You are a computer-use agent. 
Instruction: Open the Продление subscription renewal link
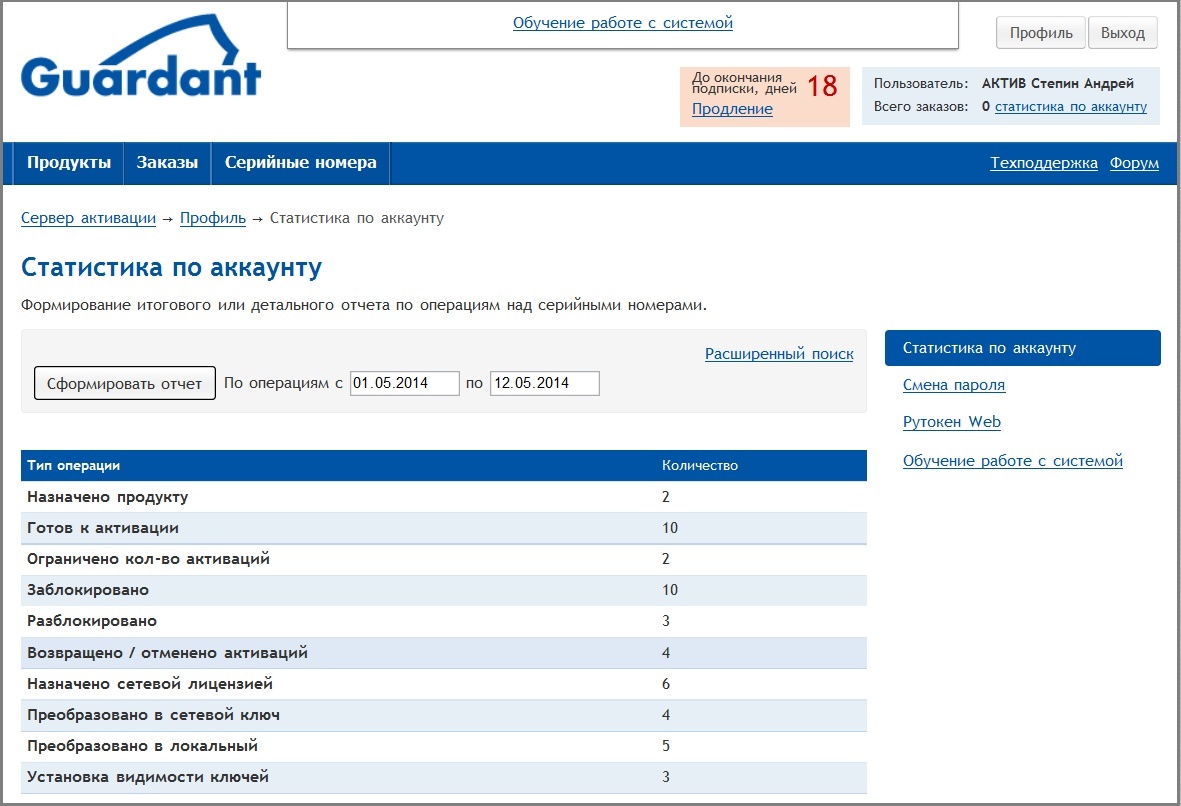coord(732,109)
